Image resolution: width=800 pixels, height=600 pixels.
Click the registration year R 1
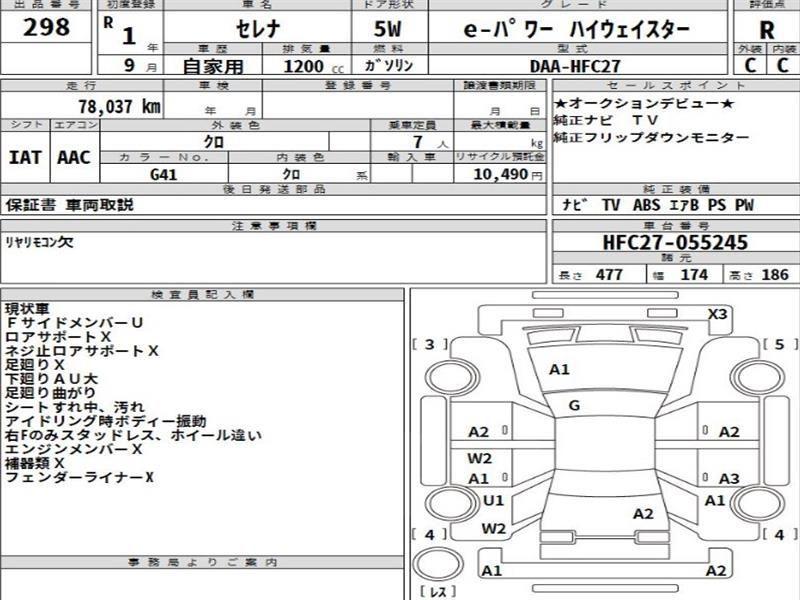pyautogui.click(x=121, y=32)
